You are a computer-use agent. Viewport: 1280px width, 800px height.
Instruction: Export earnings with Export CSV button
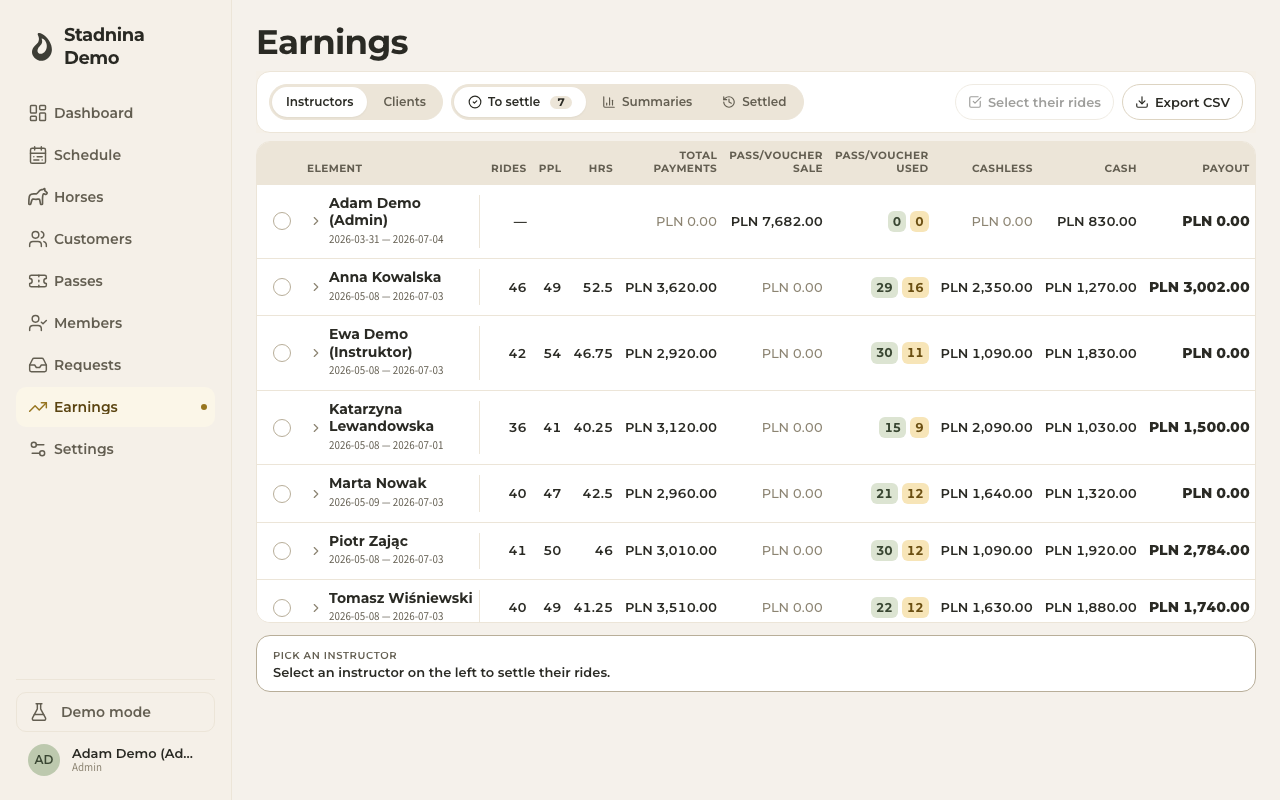[1182, 102]
